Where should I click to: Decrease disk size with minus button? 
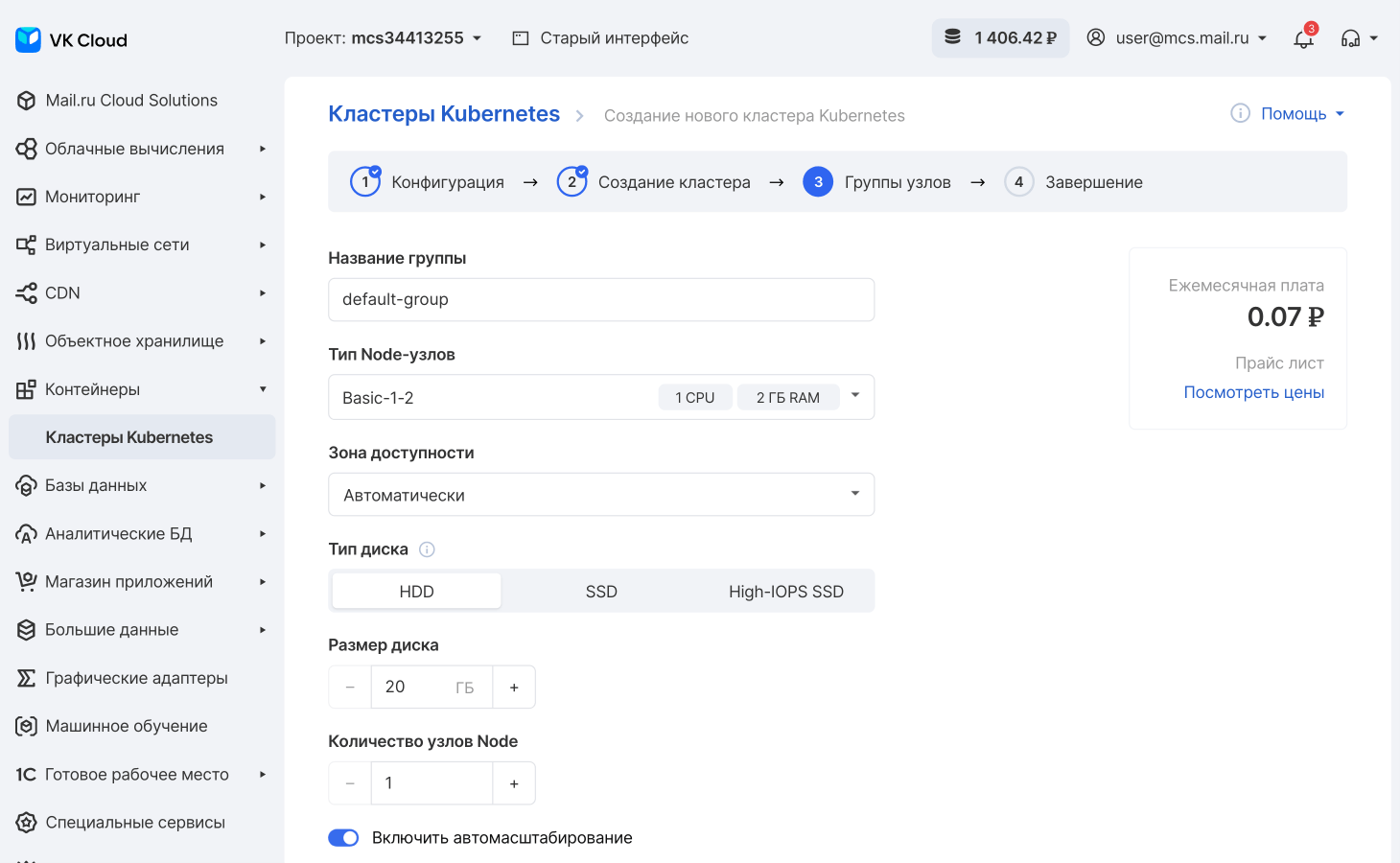click(x=350, y=688)
